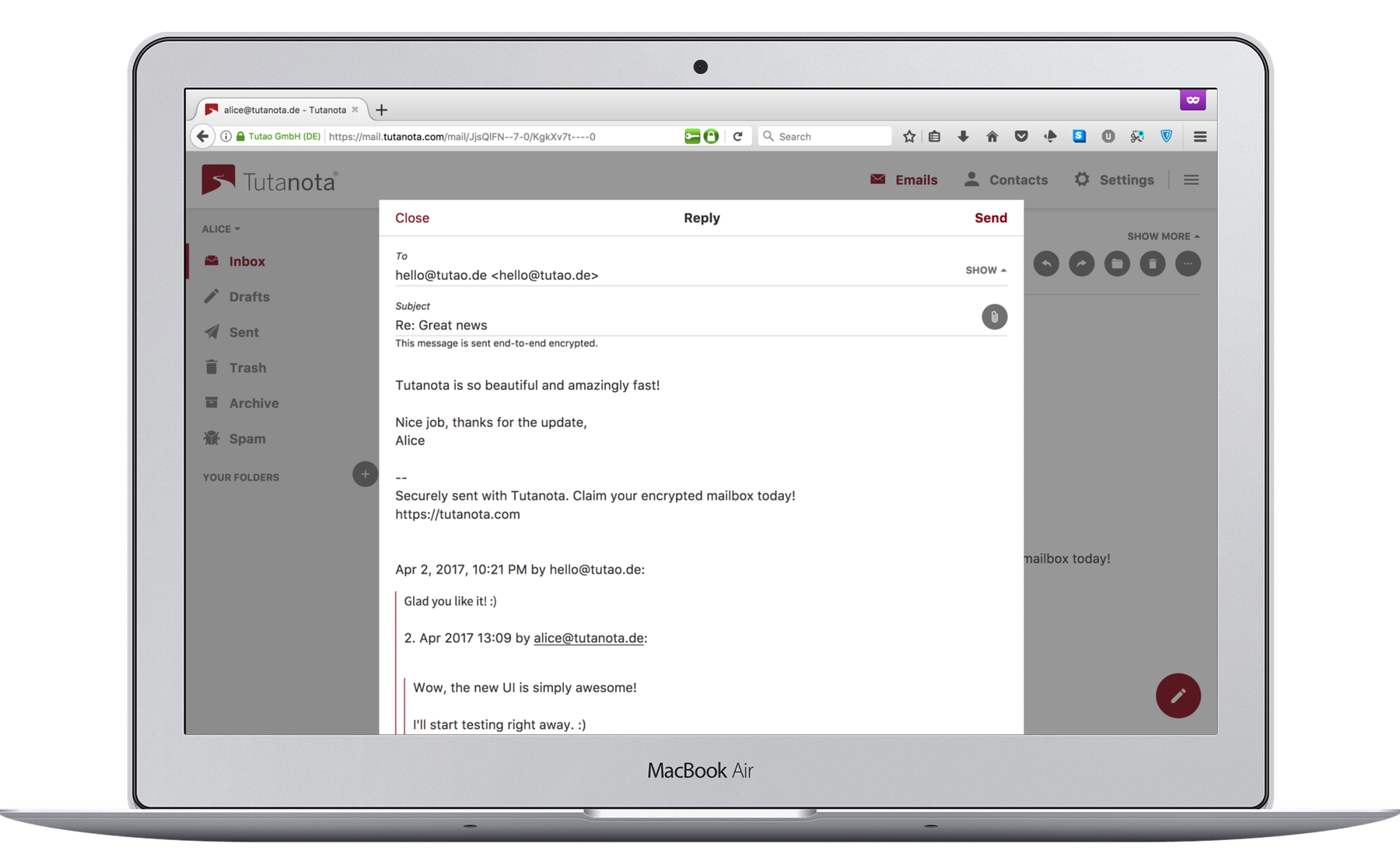Click the Tutao GmbH (DE) certificate label
Image resolution: width=1400 pixels, height=858 pixels.
(x=284, y=136)
